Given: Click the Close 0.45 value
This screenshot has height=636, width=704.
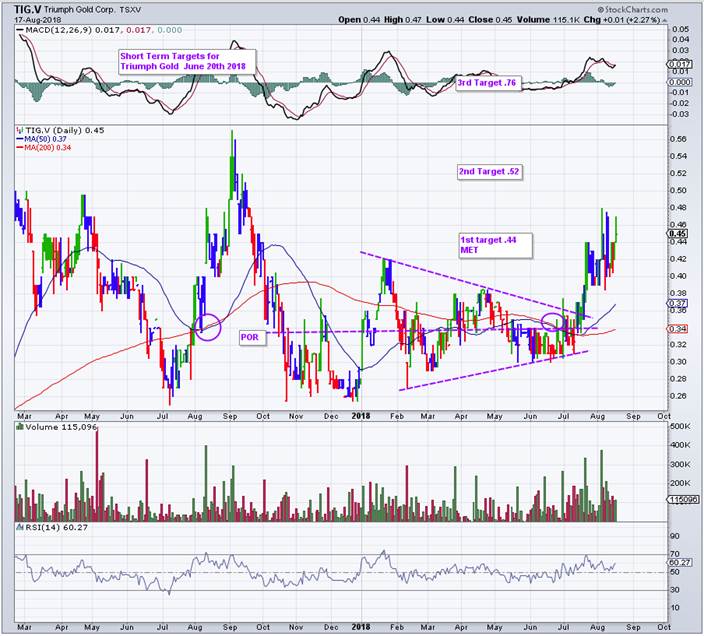Looking at the screenshot, I should coord(490,20).
